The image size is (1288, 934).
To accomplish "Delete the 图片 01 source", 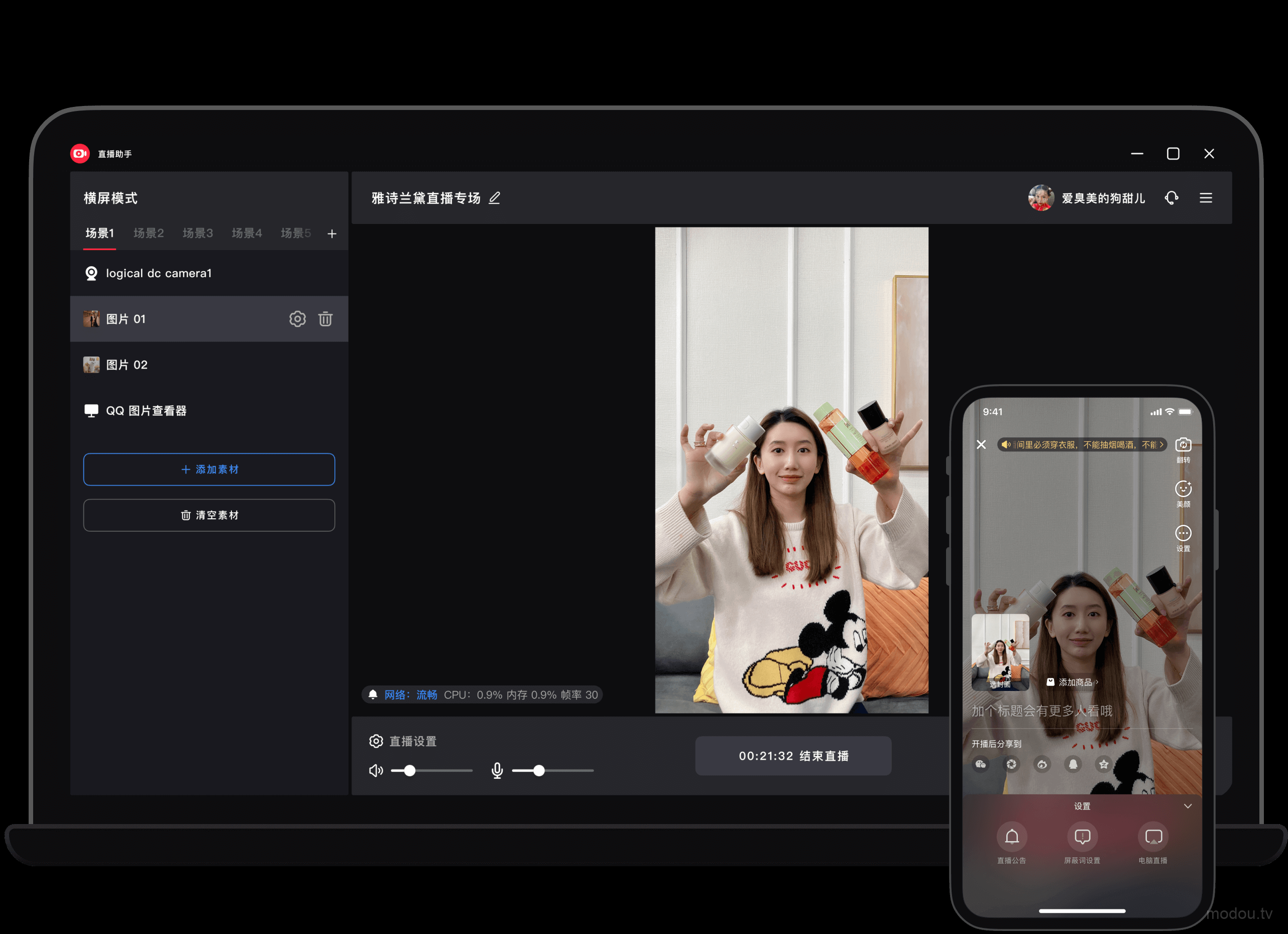I will (x=325, y=319).
